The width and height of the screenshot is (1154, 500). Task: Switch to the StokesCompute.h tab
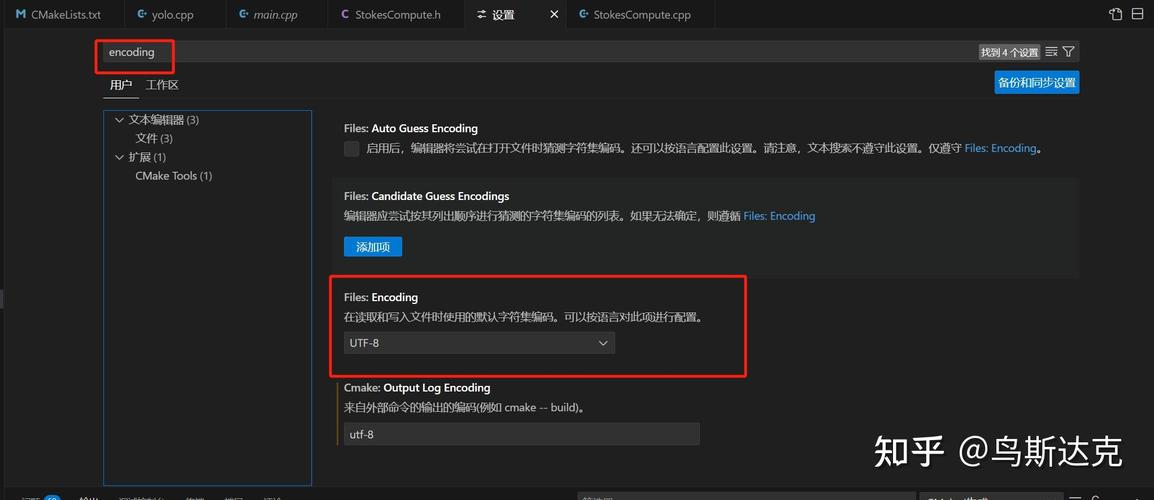pyautogui.click(x=396, y=15)
